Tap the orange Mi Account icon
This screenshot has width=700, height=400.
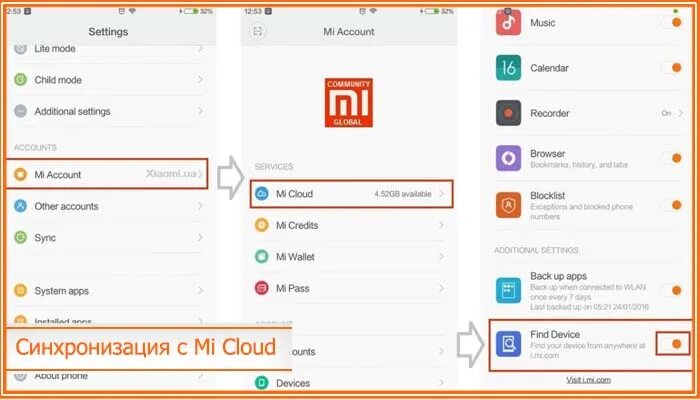pyautogui.click(x=20, y=174)
